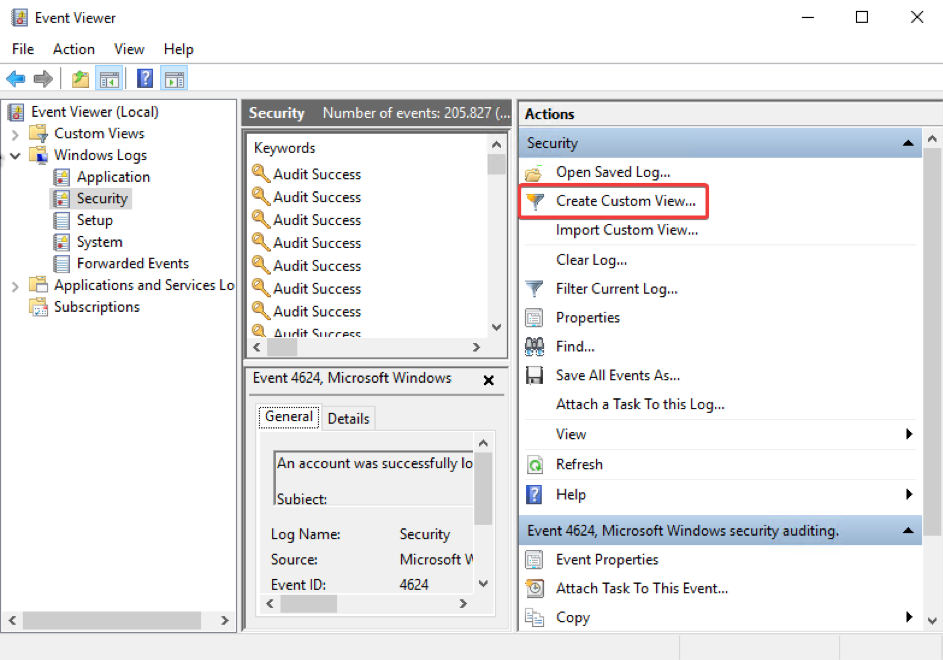
Task: Open the View submenu in Actions
Action: tap(909, 434)
